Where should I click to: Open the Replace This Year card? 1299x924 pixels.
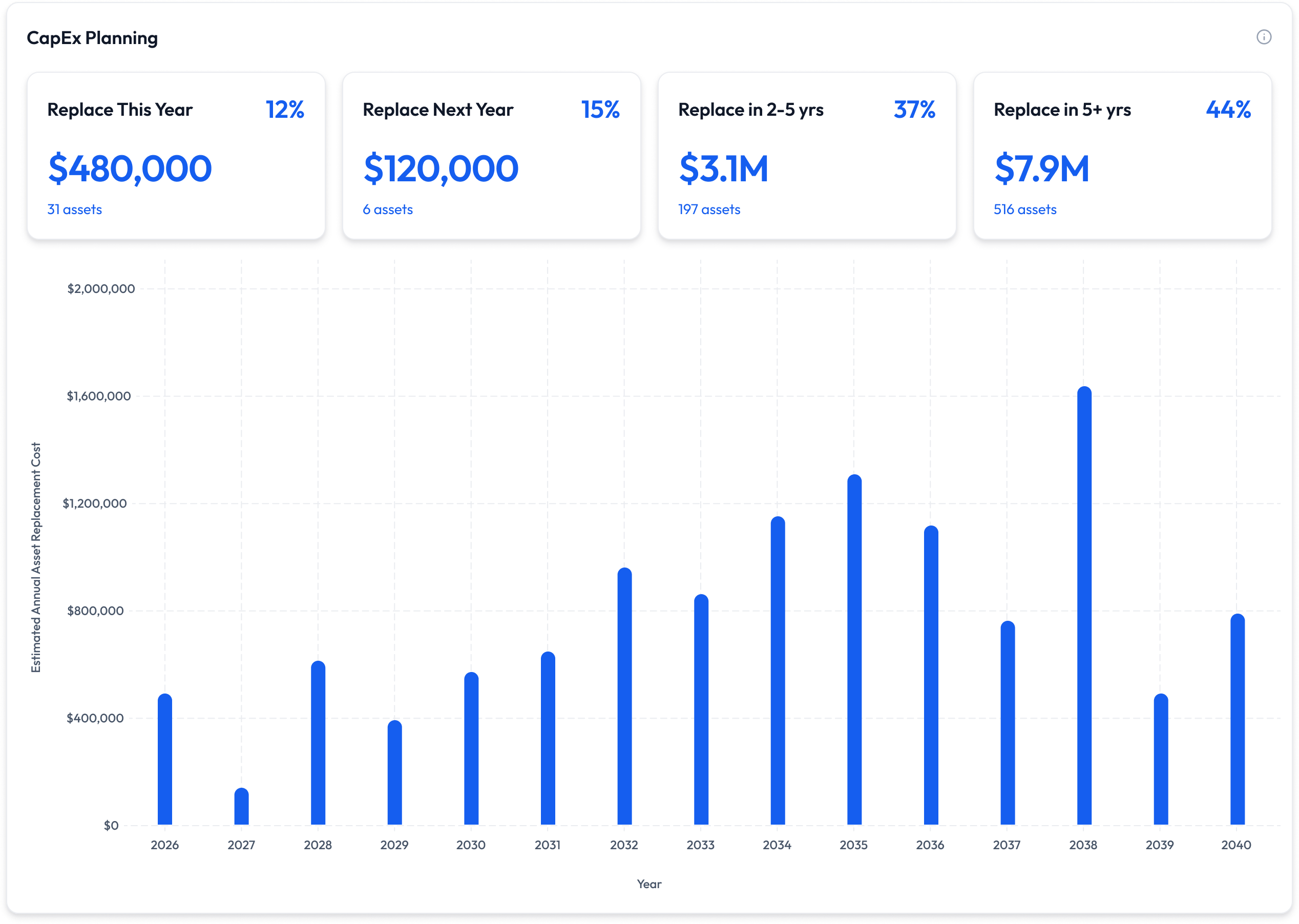[x=176, y=155]
